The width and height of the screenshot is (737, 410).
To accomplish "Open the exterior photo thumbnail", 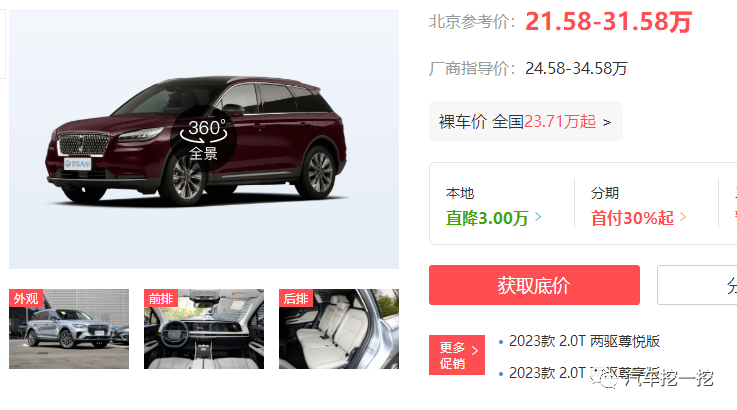I will coord(69,329).
